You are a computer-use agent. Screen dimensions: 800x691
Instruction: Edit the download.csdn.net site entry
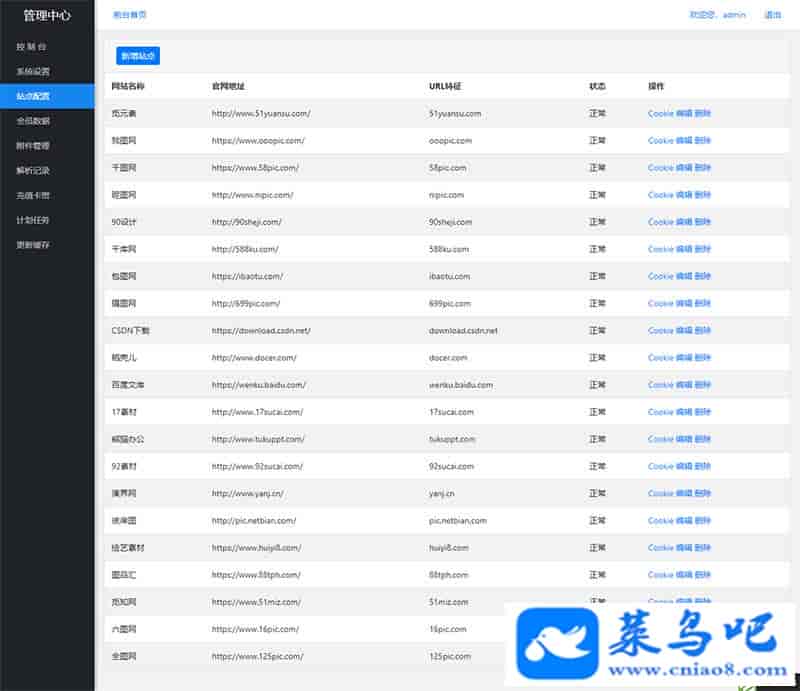(684, 331)
